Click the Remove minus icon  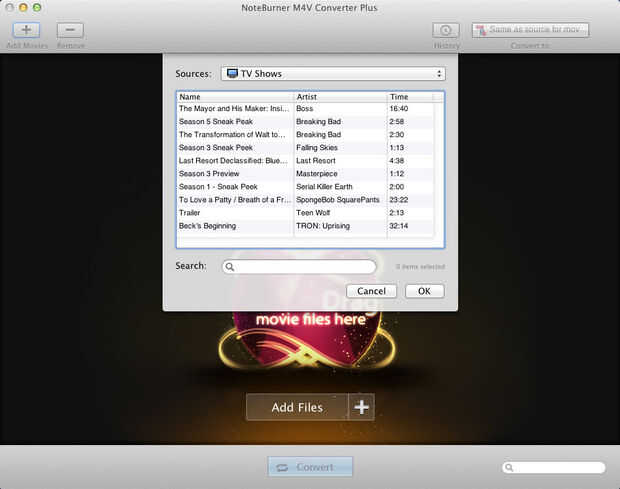pos(70,30)
